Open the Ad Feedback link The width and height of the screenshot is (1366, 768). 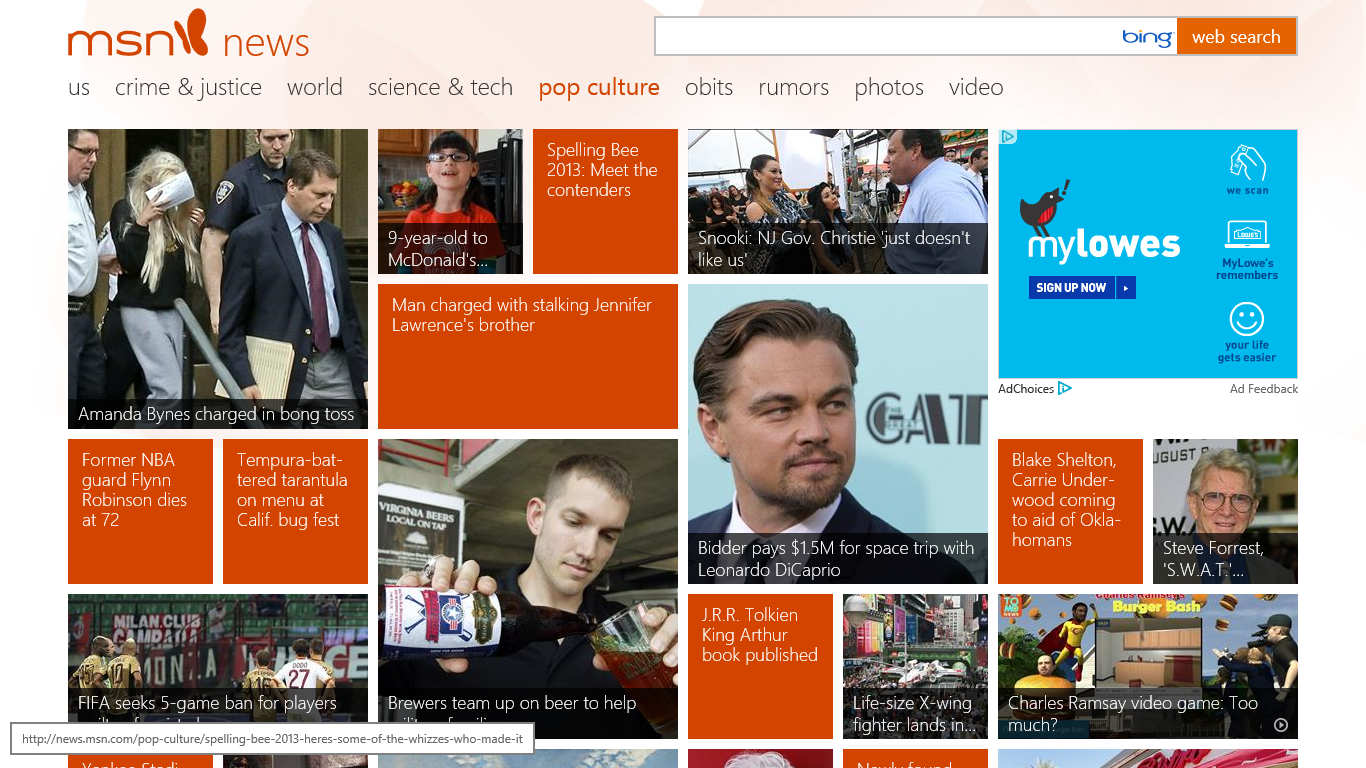pos(1263,389)
